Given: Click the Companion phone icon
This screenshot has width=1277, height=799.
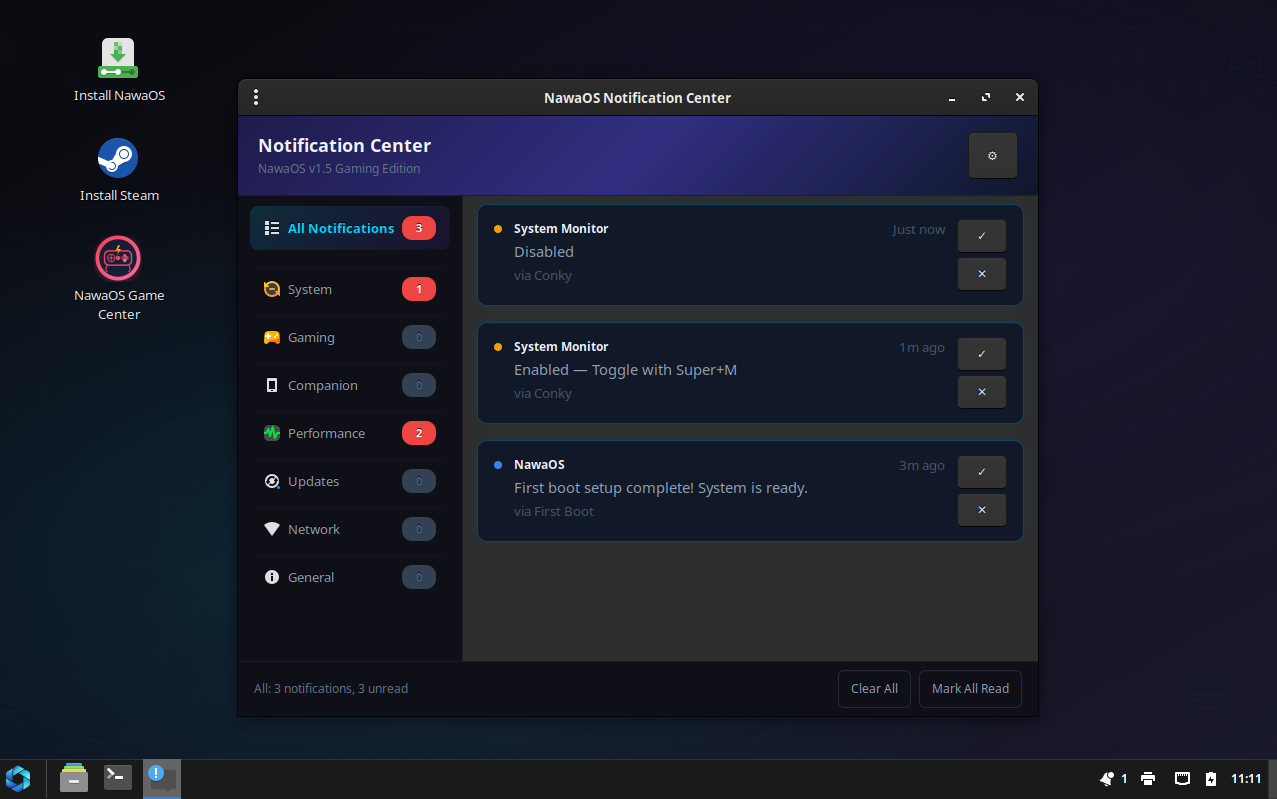Looking at the screenshot, I should click(x=272, y=385).
